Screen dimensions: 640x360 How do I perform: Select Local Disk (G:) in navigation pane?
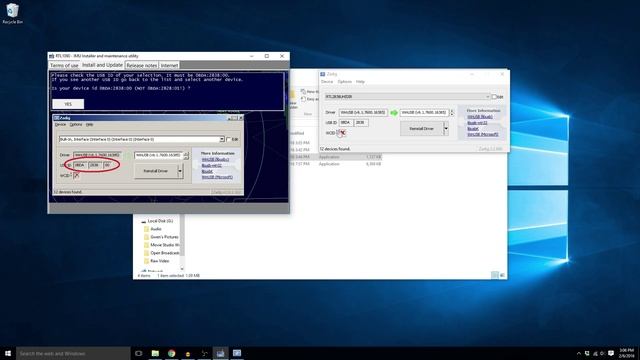click(160, 221)
